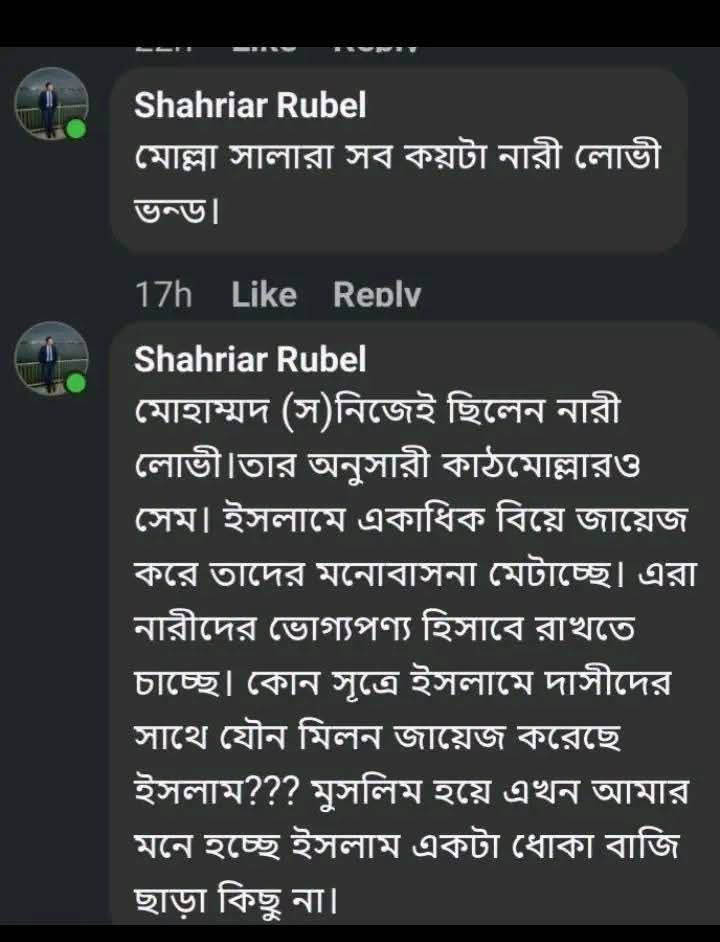Image resolution: width=720 pixels, height=942 pixels.
Task: Tap the cut-off Reply button at top edge
Action: (376, 50)
